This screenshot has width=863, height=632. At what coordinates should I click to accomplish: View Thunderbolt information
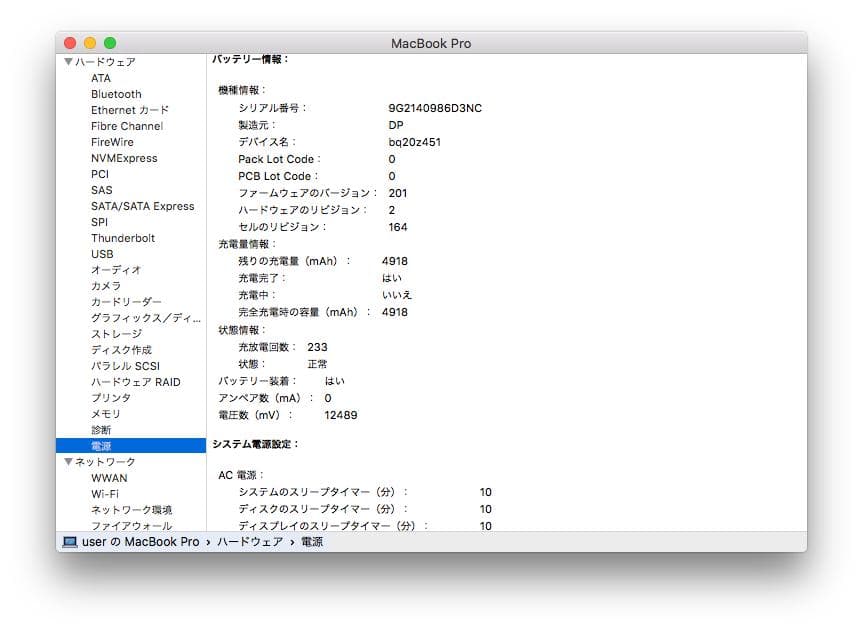(123, 238)
